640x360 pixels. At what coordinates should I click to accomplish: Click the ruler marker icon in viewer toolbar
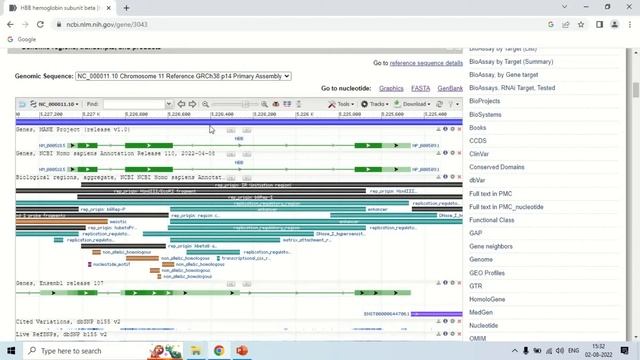(299, 104)
